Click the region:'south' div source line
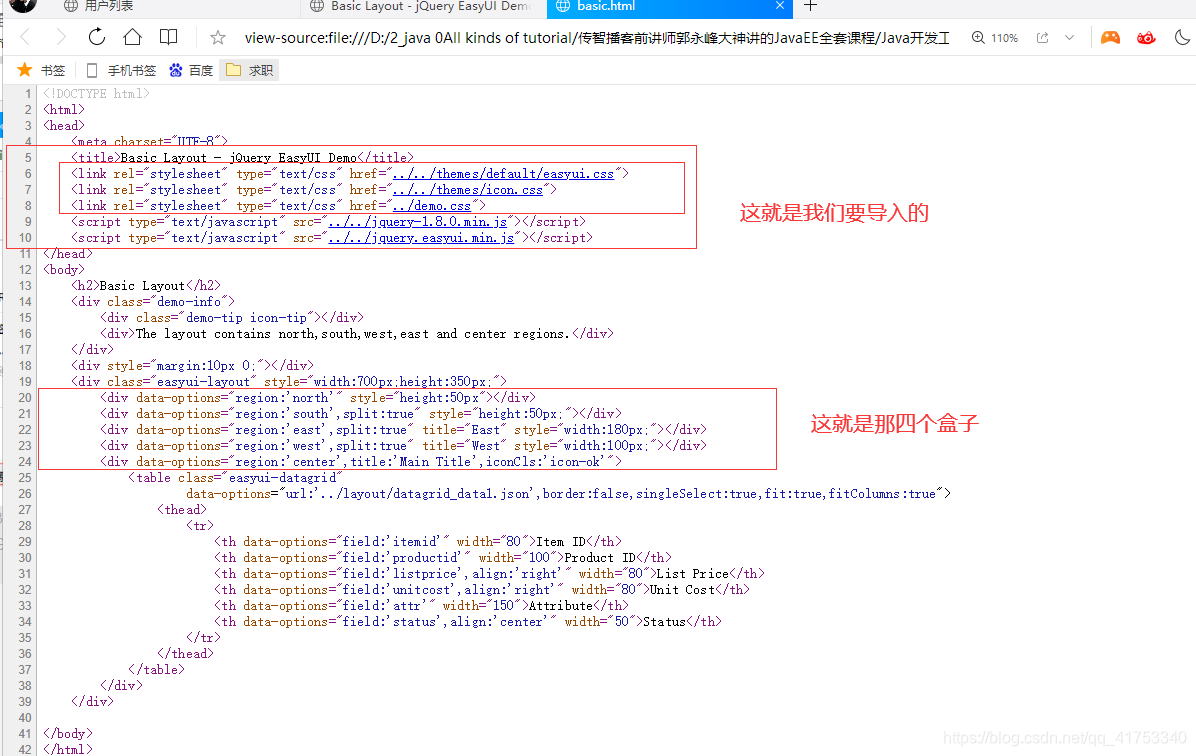 tap(361, 414)
